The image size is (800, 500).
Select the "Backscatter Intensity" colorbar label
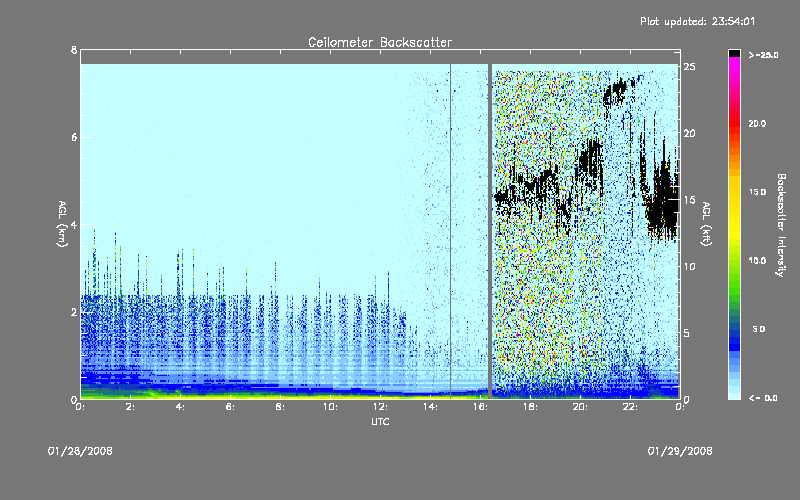[x=781, y=225]
